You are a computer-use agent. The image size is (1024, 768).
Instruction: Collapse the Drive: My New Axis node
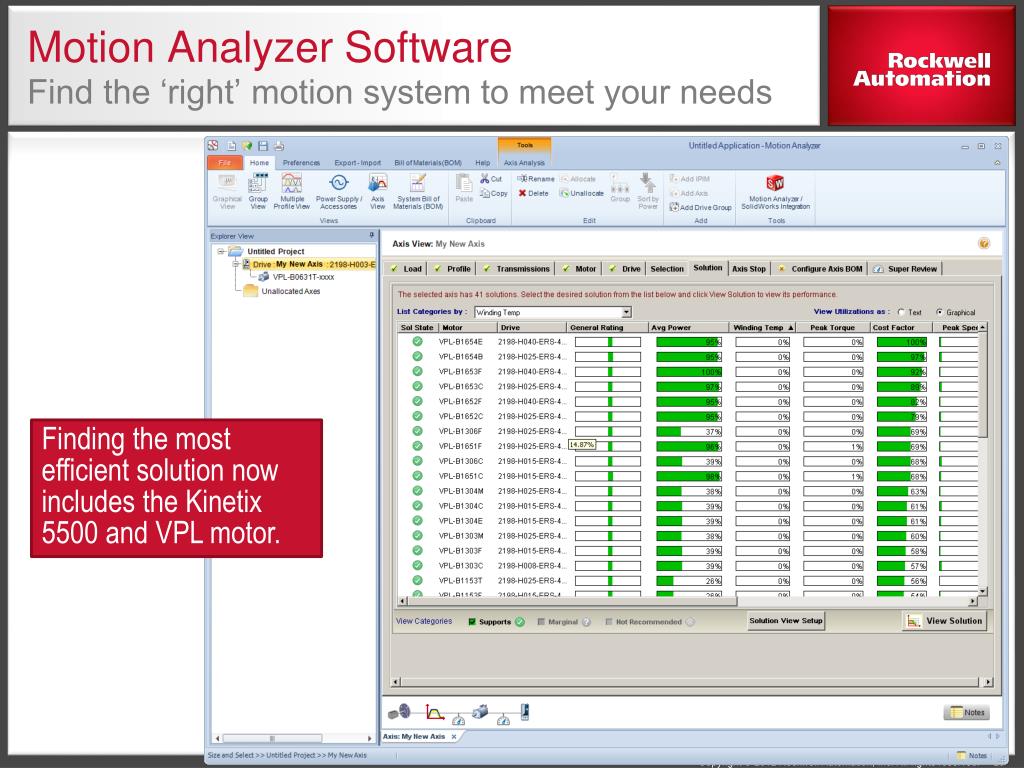236,264
